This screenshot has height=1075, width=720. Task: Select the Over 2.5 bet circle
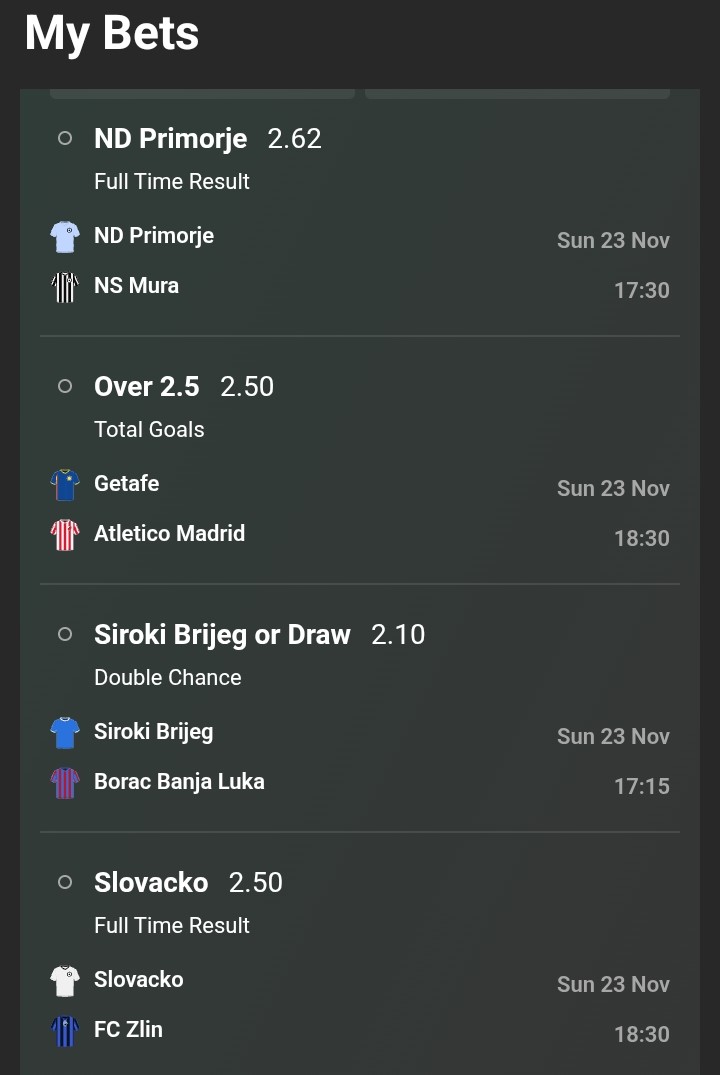[65, 387]
